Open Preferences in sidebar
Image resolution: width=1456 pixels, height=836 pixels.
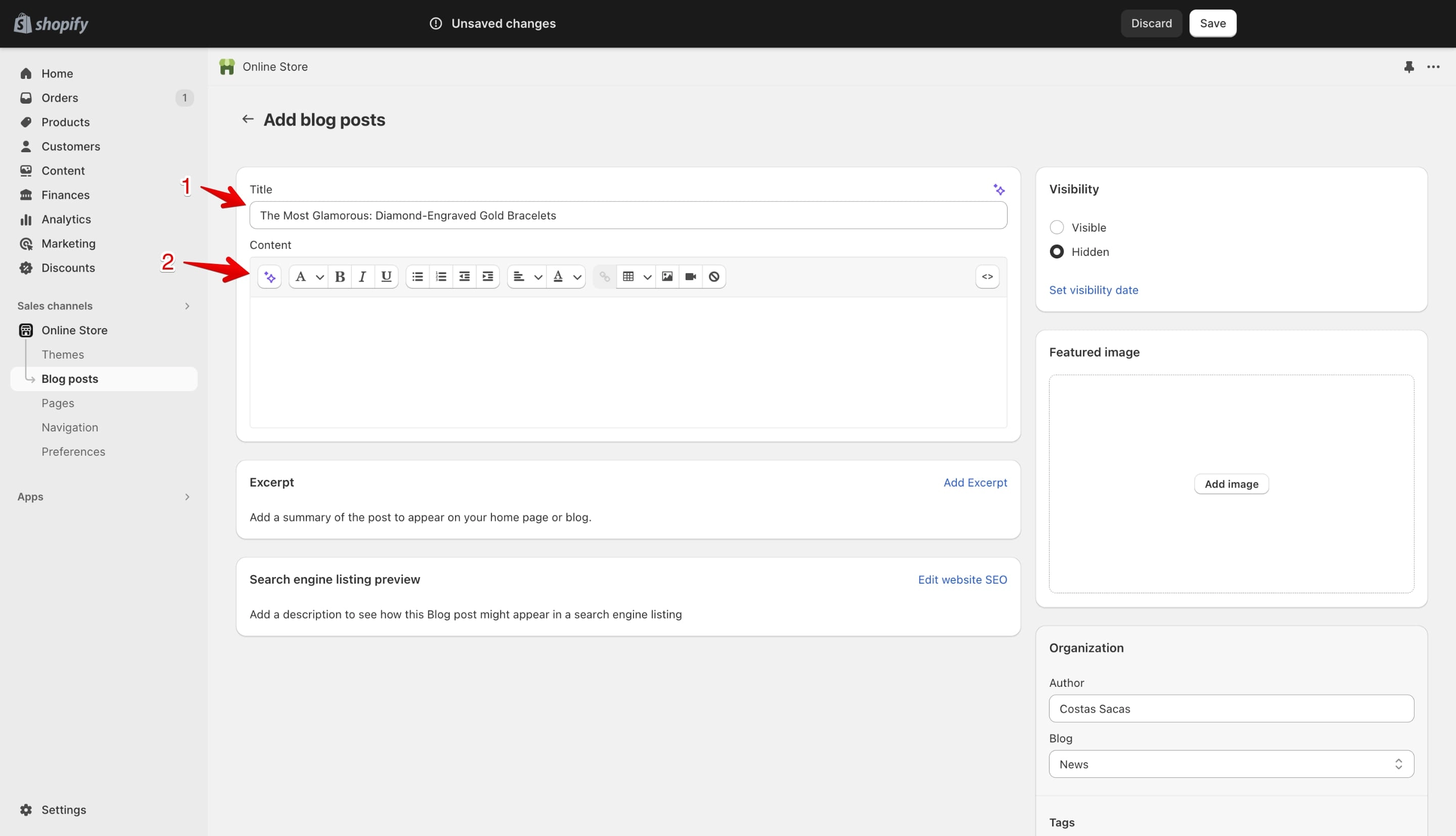[x=73, y=452]
